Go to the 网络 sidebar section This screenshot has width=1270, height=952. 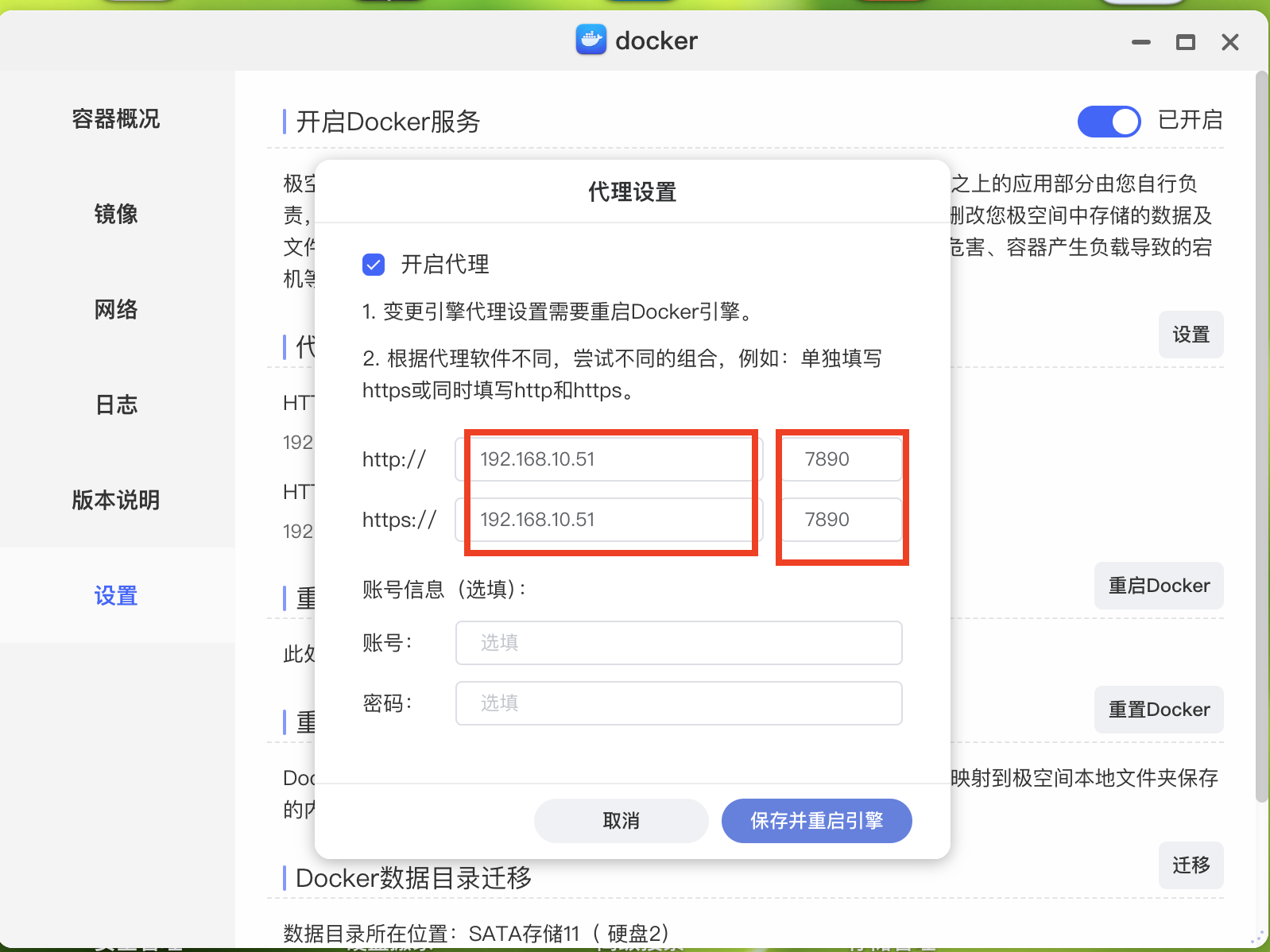pyautogui.click(x=116, y=310)
